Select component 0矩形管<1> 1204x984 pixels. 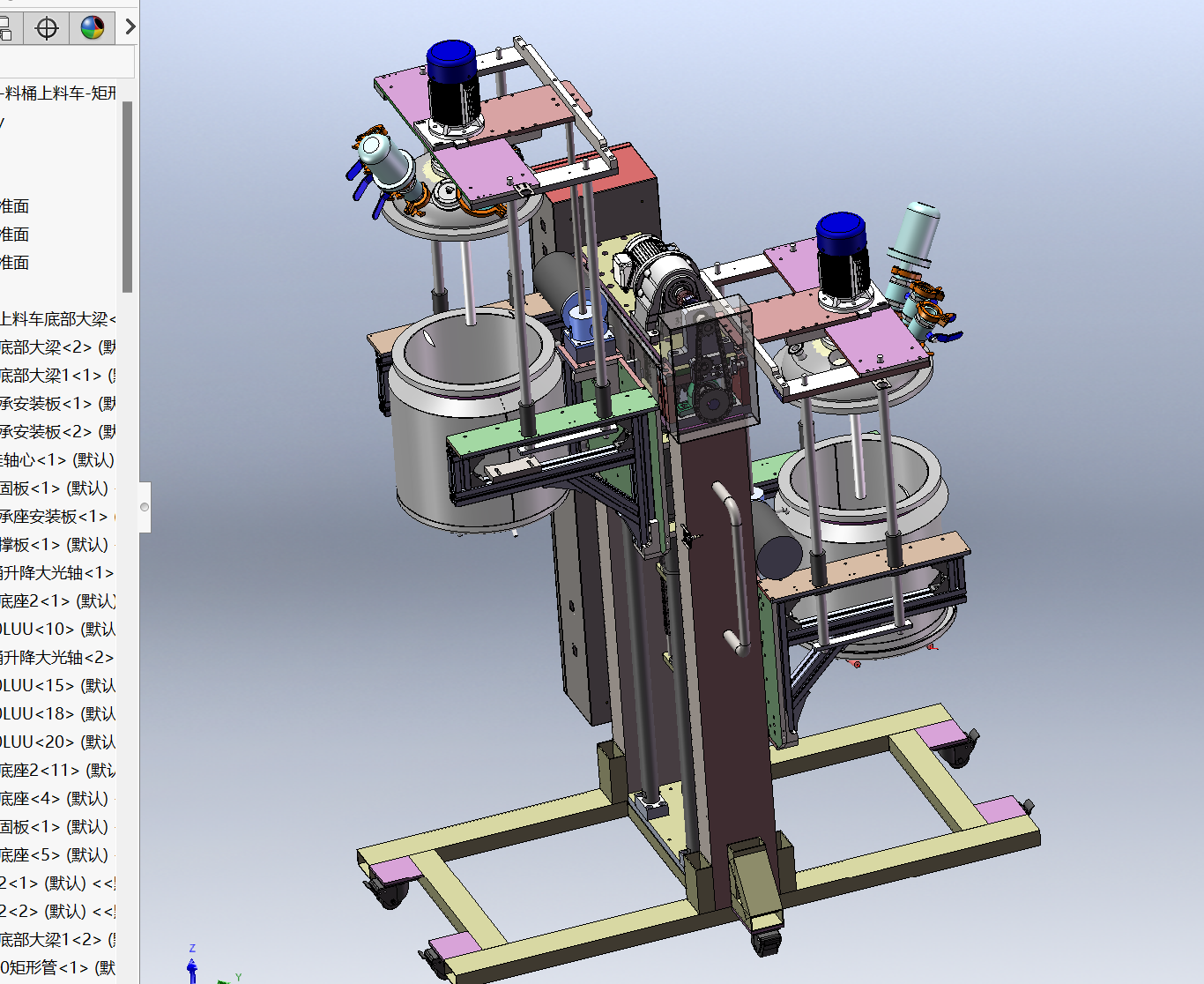[x=58, y=967]
